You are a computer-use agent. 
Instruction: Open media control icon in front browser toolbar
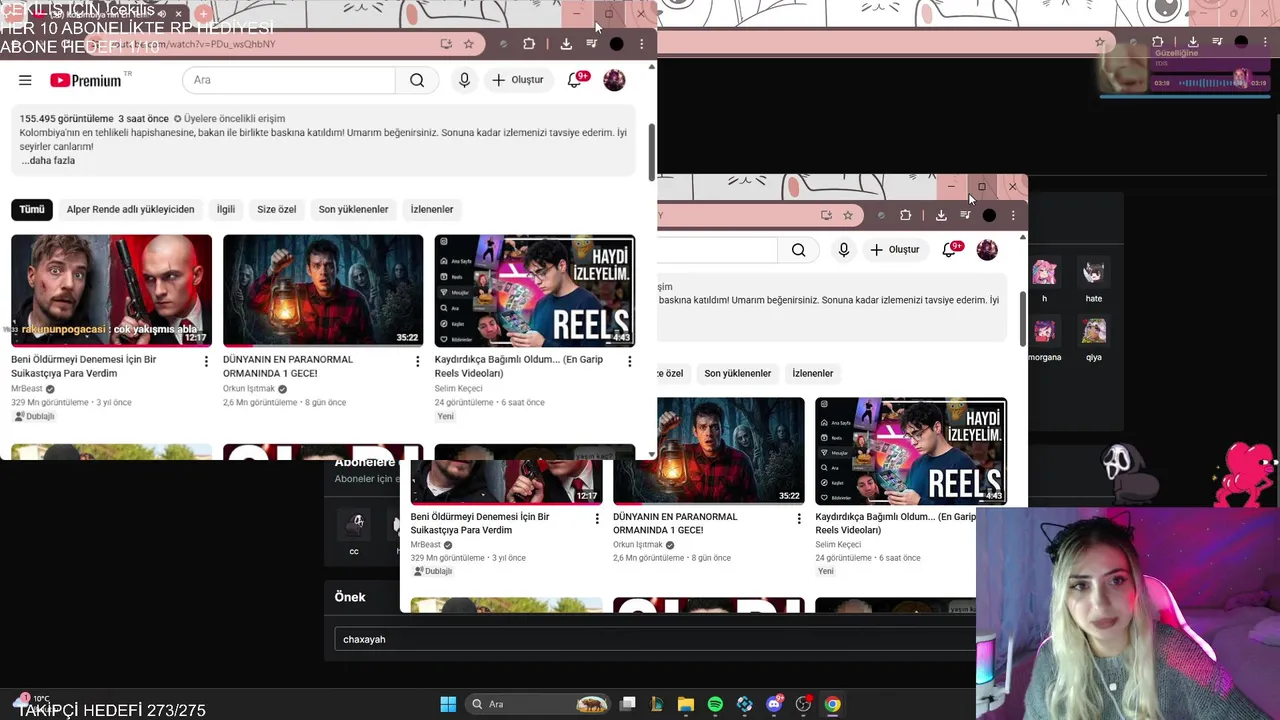[x=591, y=44]
